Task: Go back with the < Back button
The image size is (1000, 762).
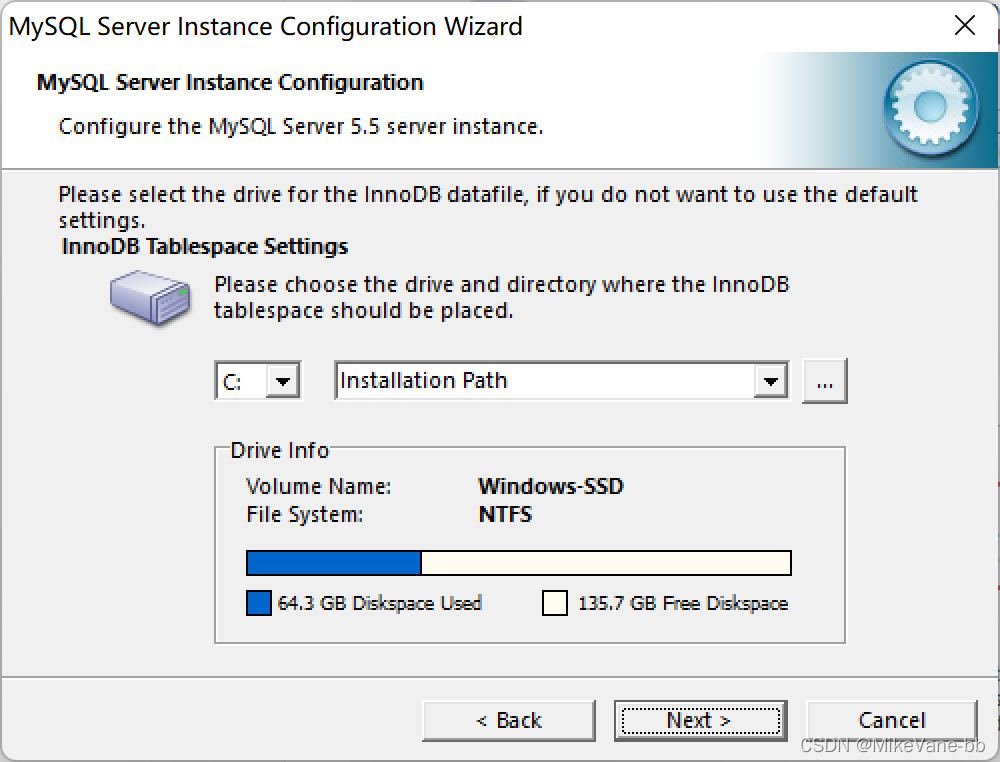Action: click(508, 721)
